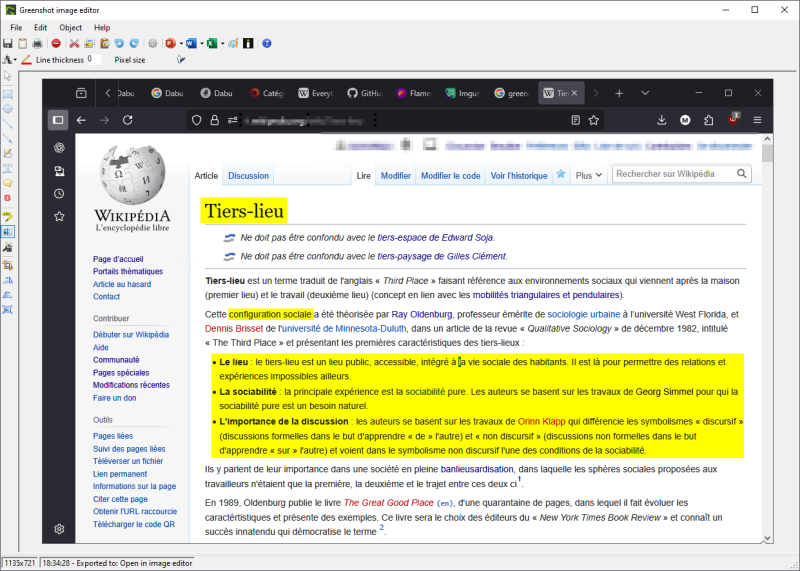Click the 'Modifier le code' tab
The width and height of the screenshot is (800, 571).
[451, 176]
